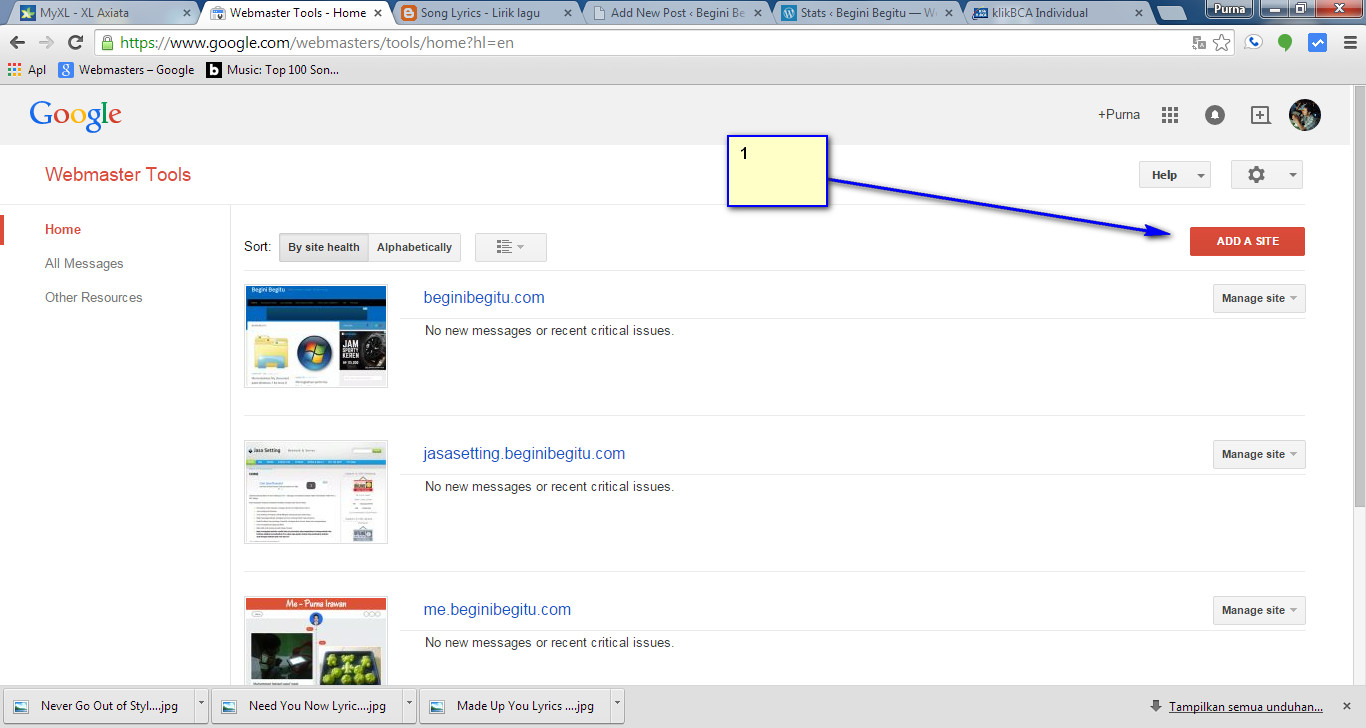Screen dimensions: 1366x728
Task: Open the jasasetting.beginibegitu.com link
Action: tap(524, 454)
